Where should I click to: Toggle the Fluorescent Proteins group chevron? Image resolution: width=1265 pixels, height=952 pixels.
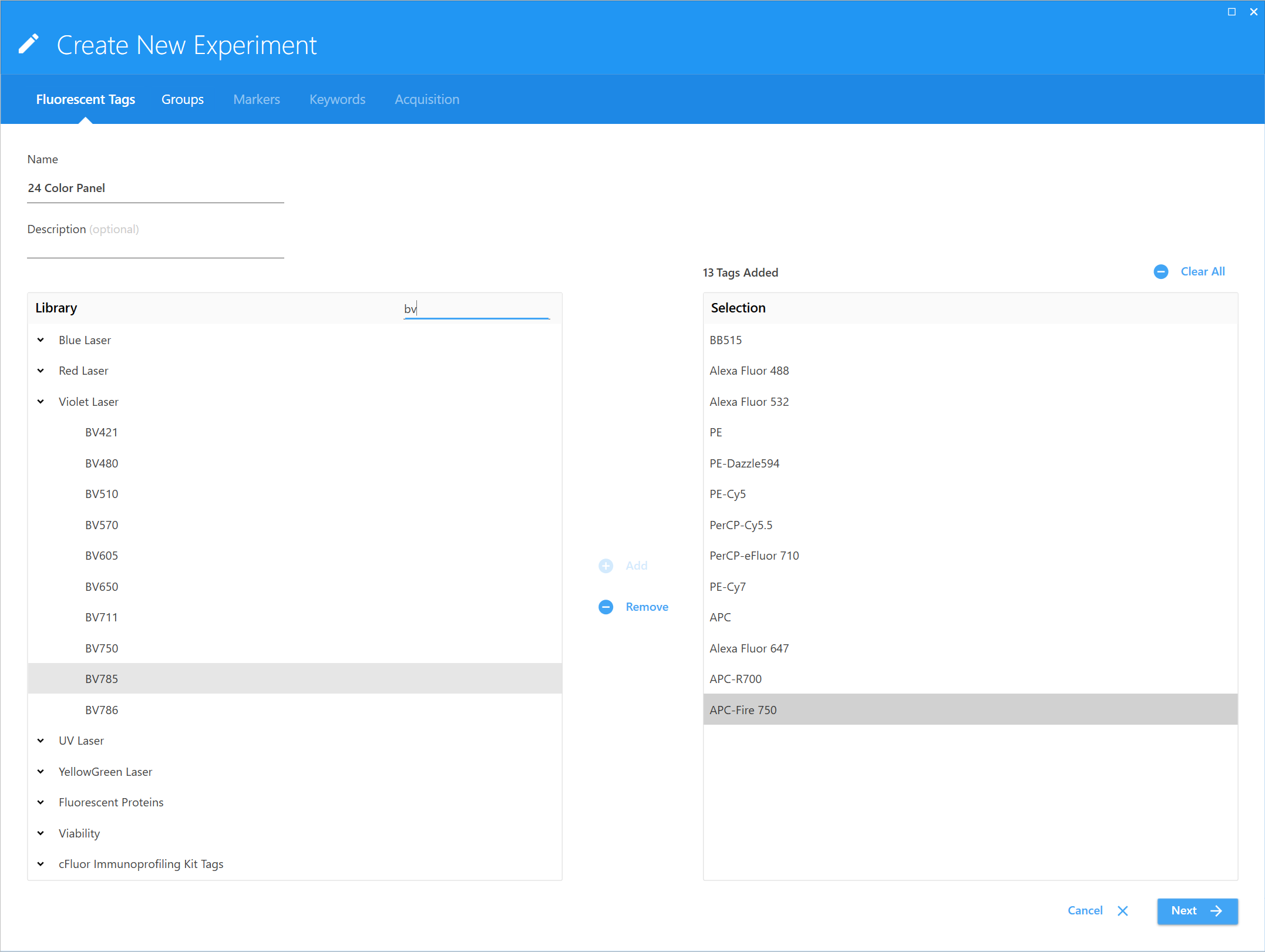coord(41,802)
